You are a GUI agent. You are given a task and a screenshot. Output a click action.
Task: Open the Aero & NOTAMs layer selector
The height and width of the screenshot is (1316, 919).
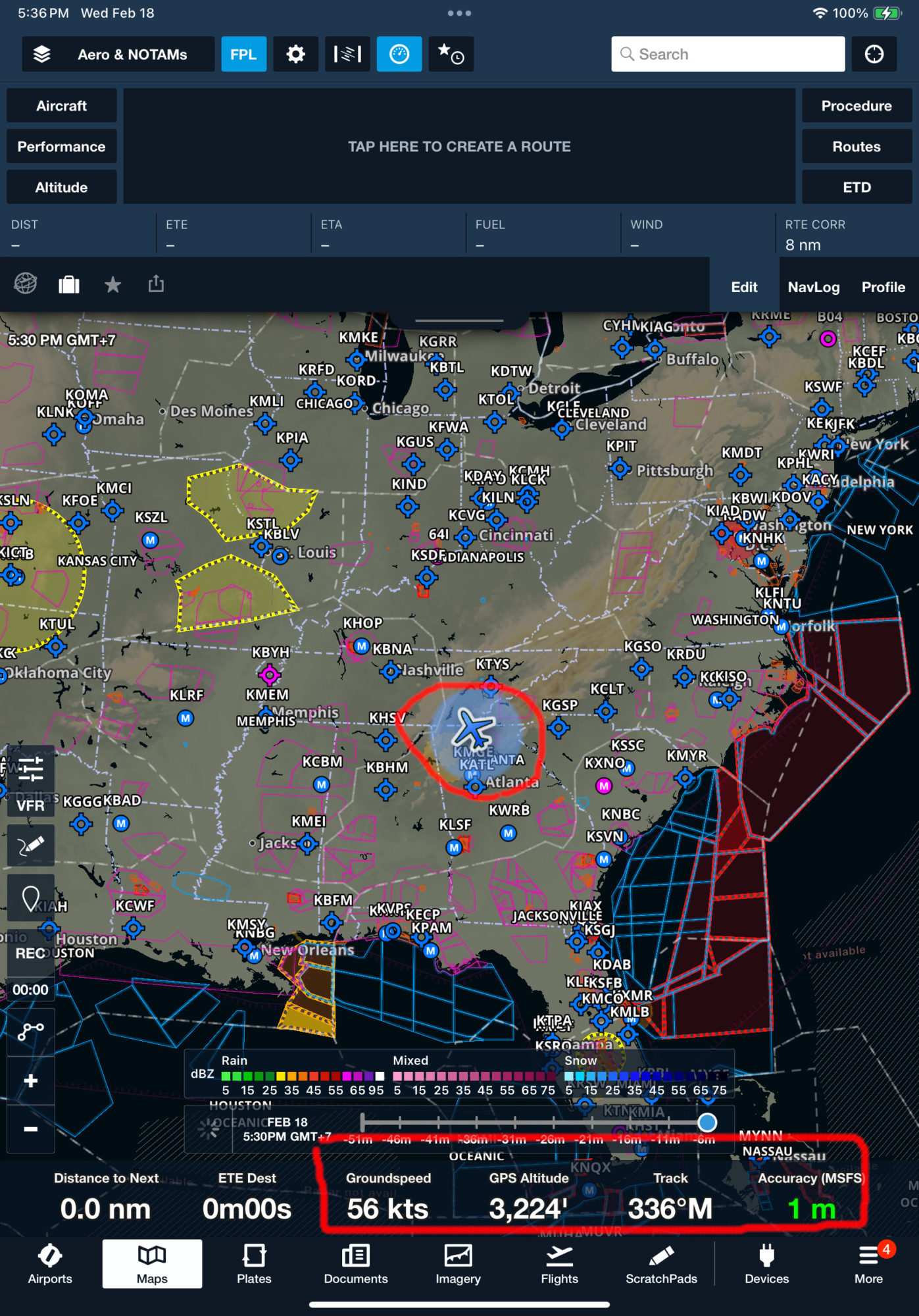[x=118, y=54]
